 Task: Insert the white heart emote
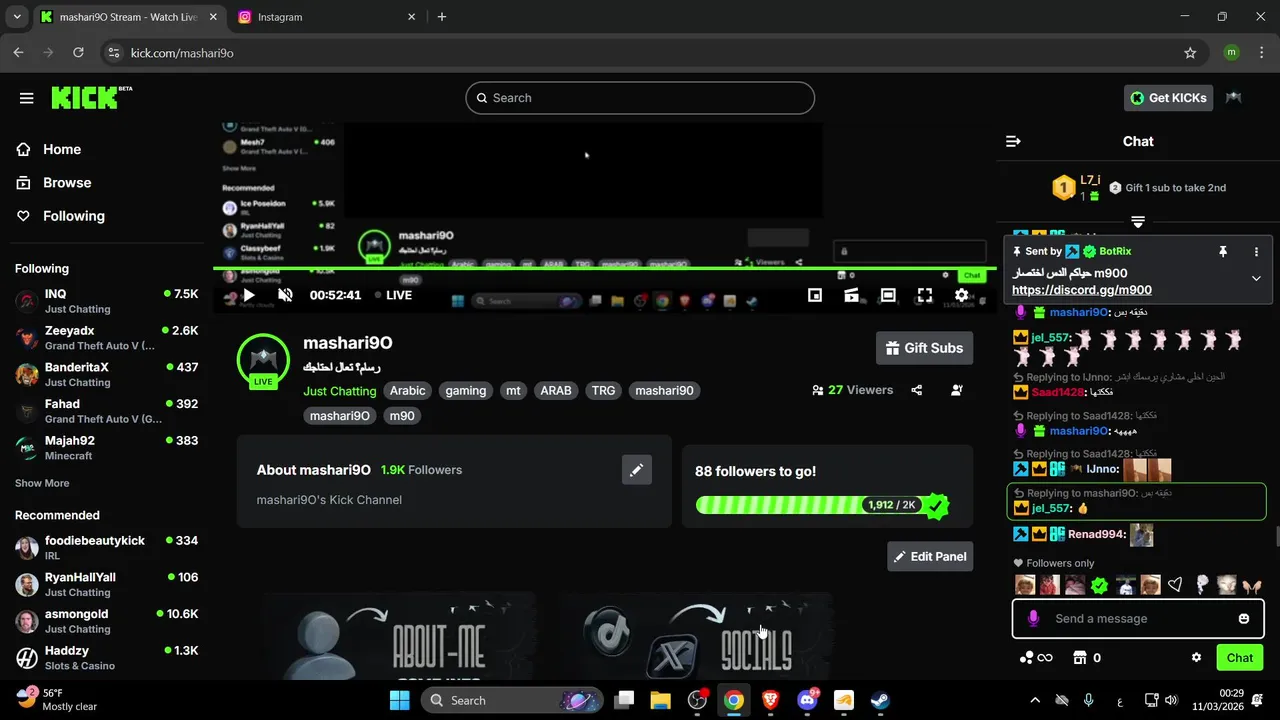tap(1176, 585)
